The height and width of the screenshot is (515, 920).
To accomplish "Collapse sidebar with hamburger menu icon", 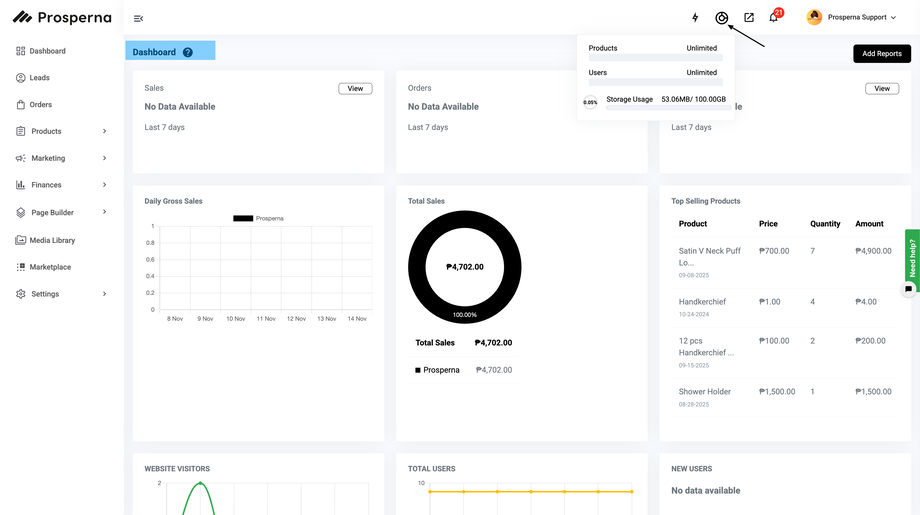I will click(x=138, y=19).
